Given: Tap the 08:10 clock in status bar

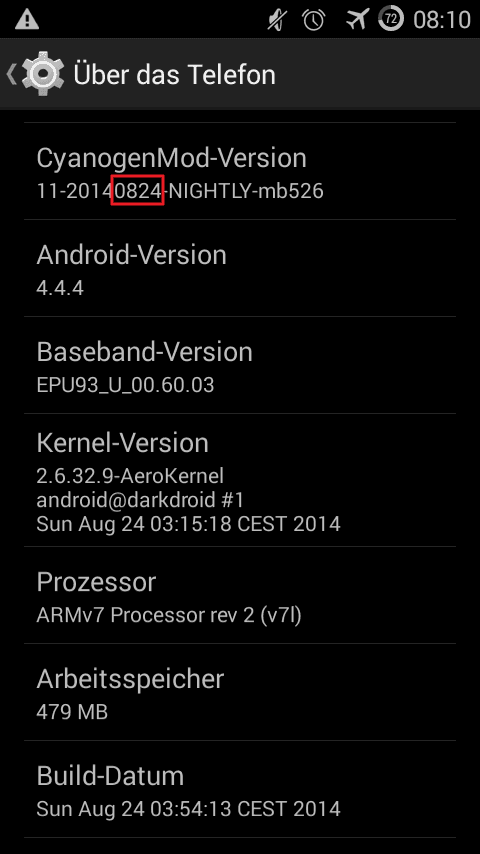Looking at the screenshot, I should pyautogui.click(x=442, y=20).
